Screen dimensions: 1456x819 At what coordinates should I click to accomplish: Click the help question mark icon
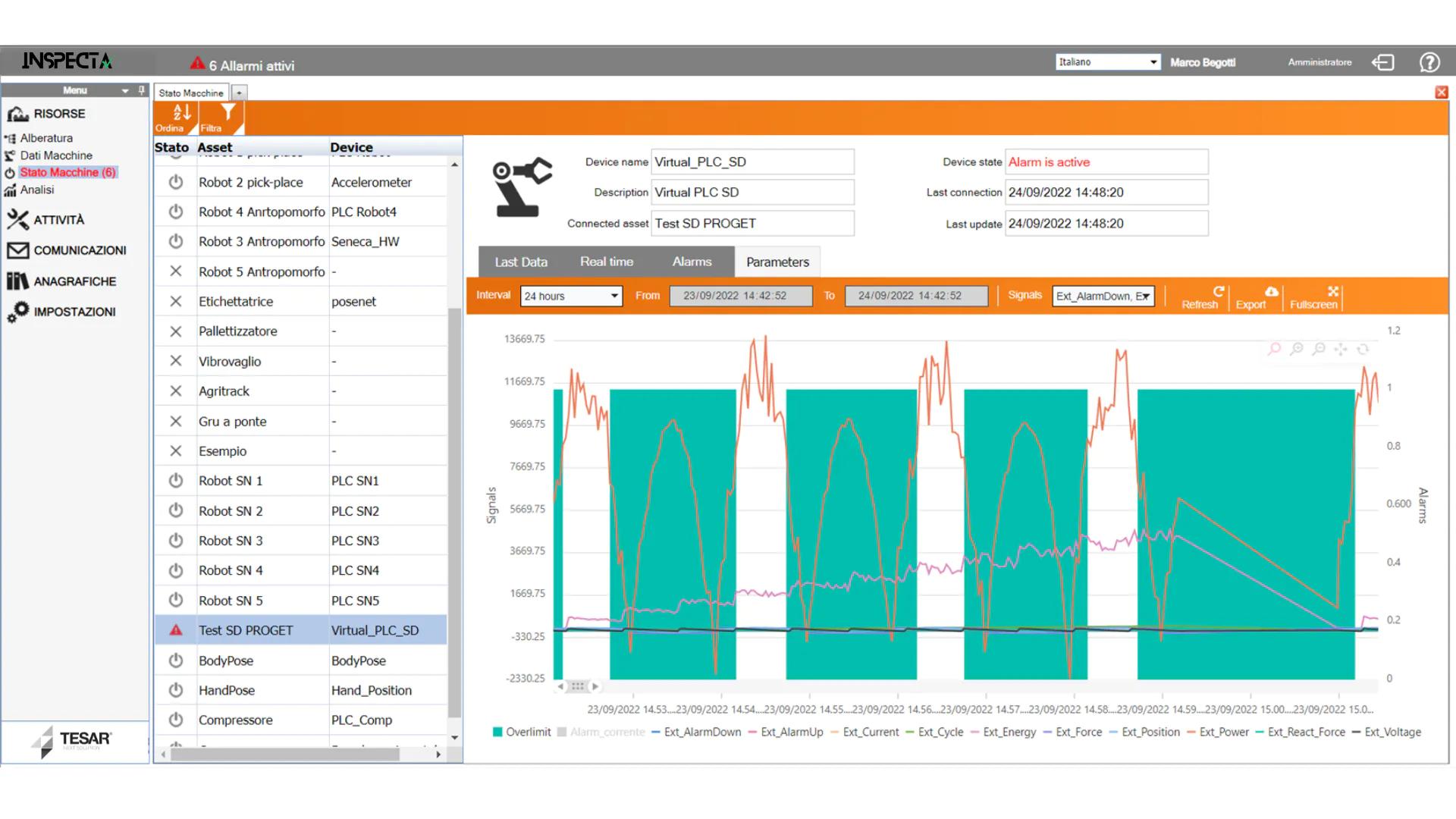point(1429,62)
